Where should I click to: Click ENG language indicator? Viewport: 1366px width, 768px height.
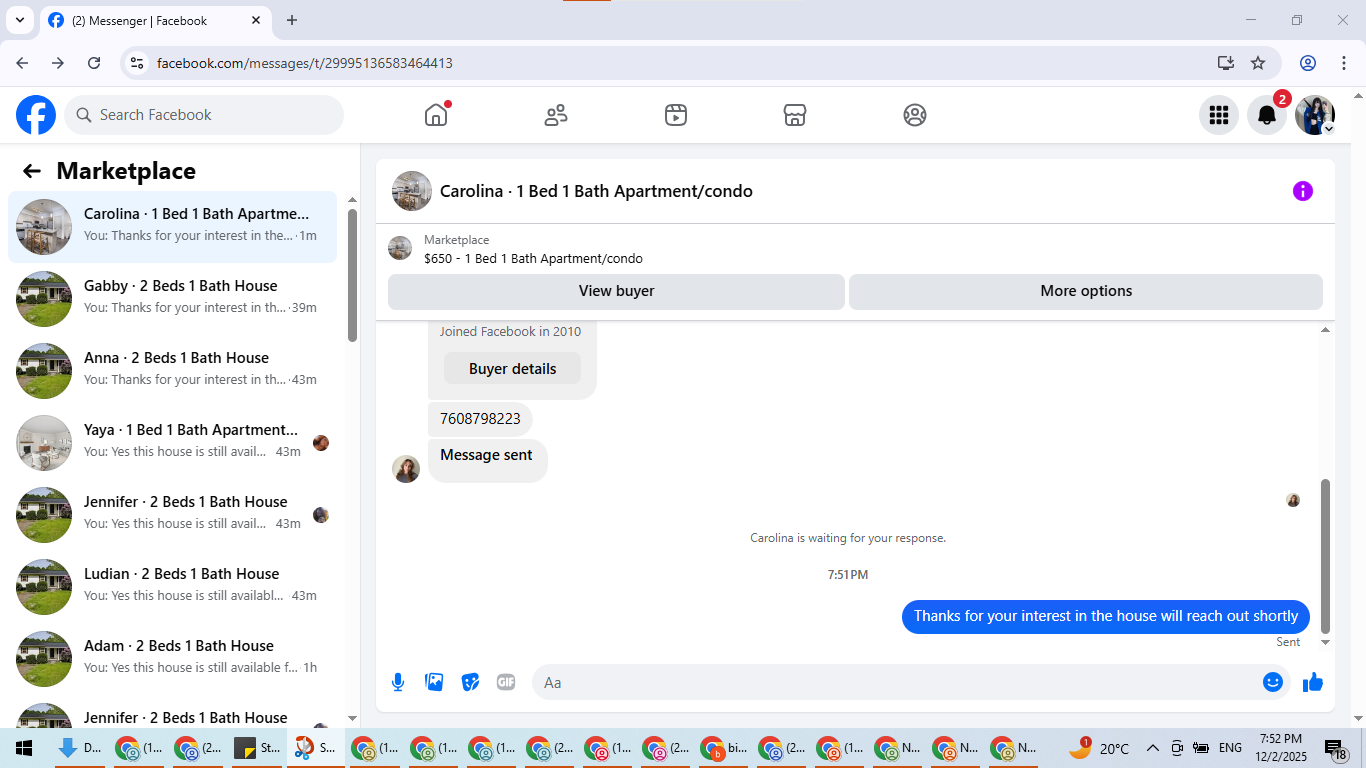pyautogui.click(x=1230, y=748)
